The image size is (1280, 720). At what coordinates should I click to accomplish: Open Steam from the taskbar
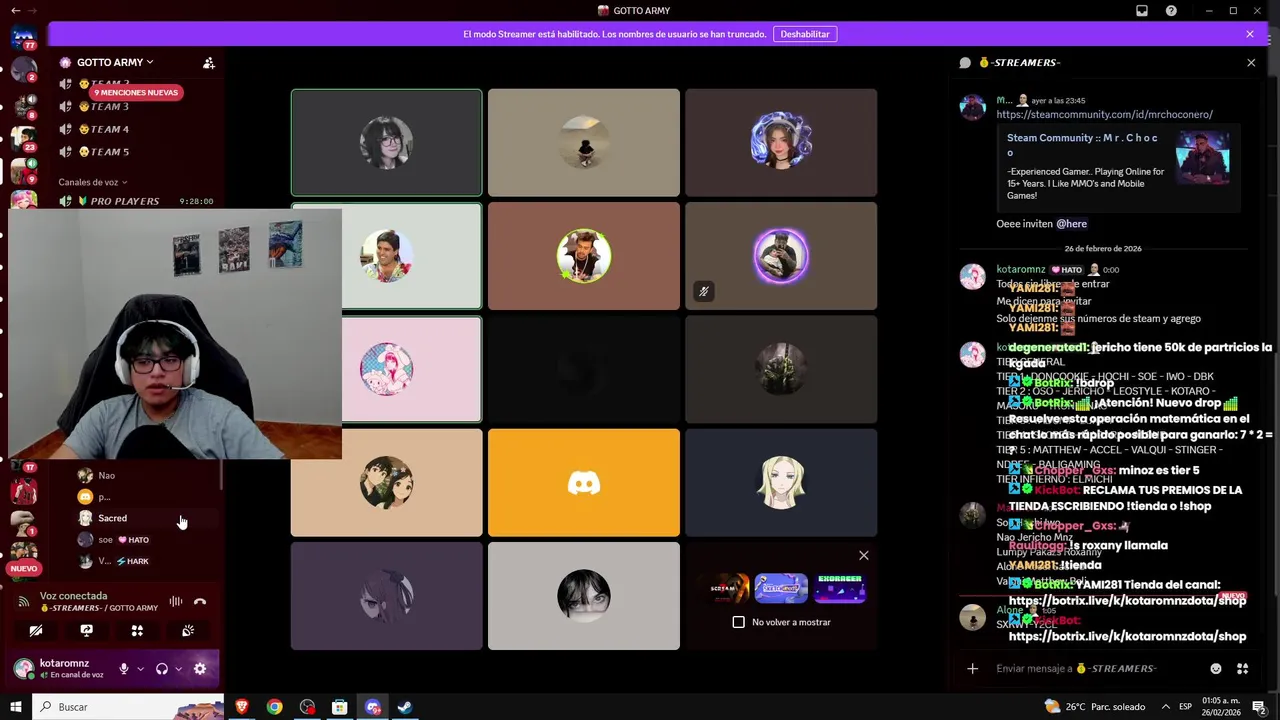[x=405, y=707]
